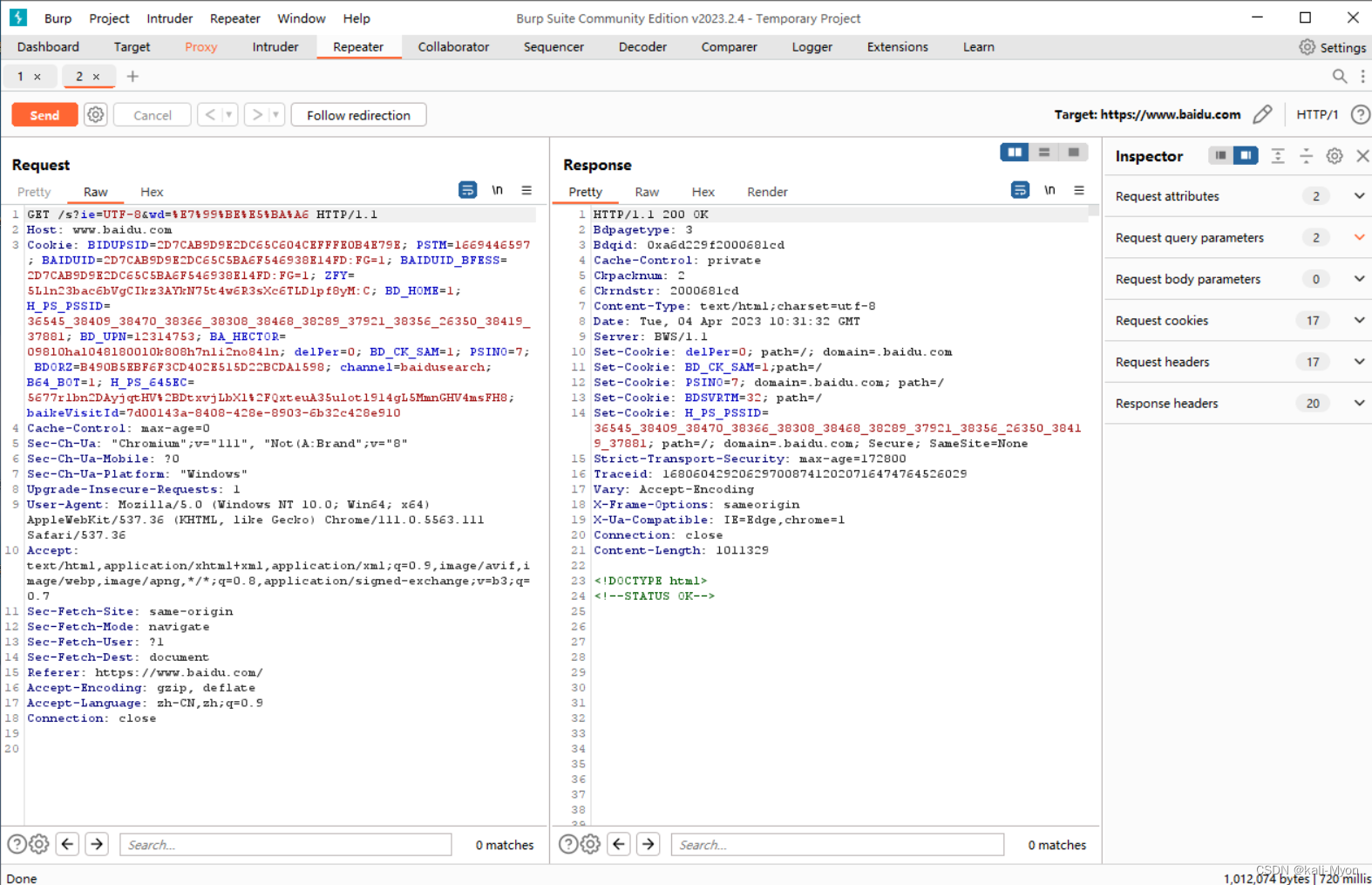1372x885 pixels.
Task: Switch to HTTP/1 protocol selector
Action: [1317, 114]
